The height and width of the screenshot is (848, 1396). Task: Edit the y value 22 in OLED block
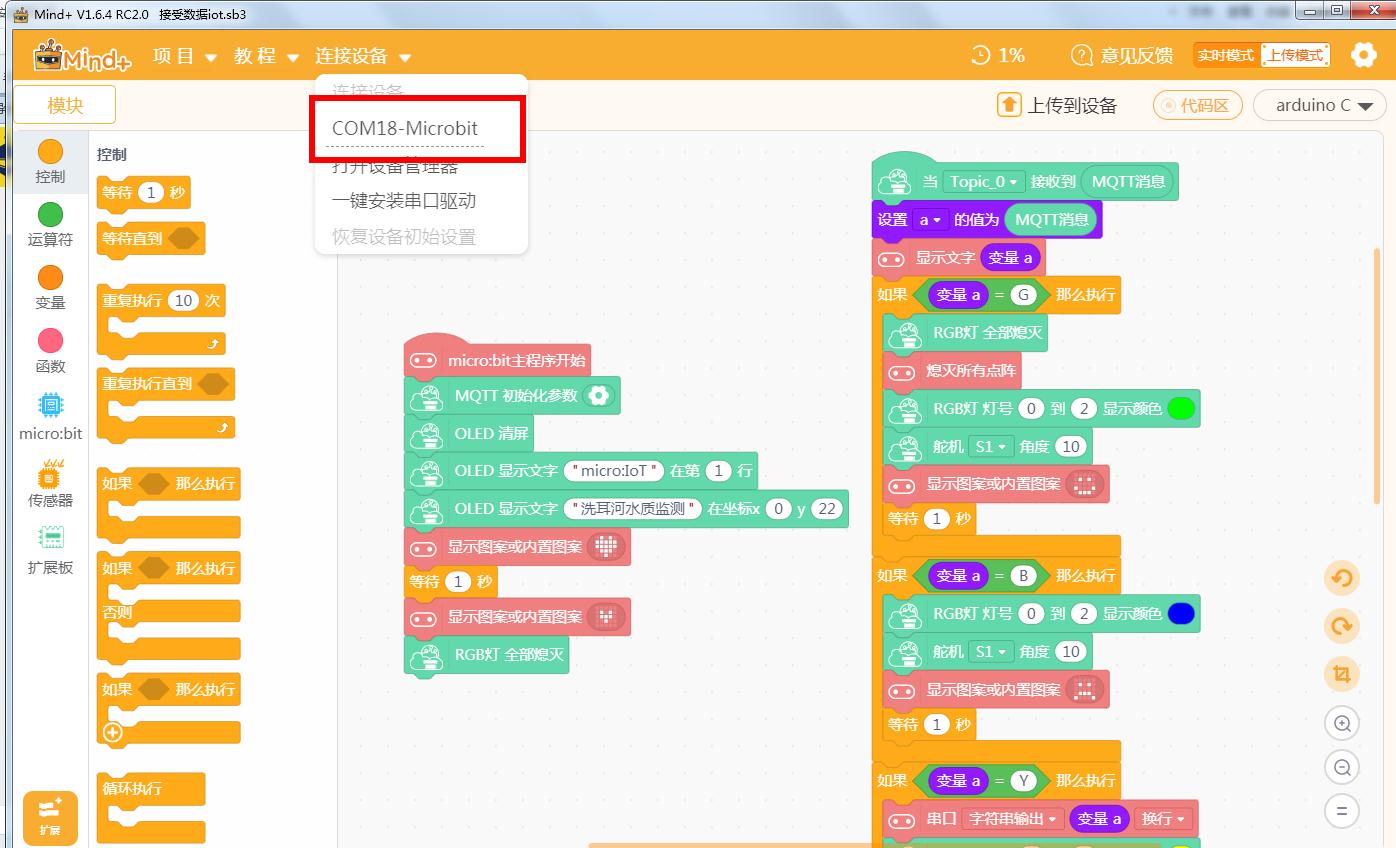[826, 508]
